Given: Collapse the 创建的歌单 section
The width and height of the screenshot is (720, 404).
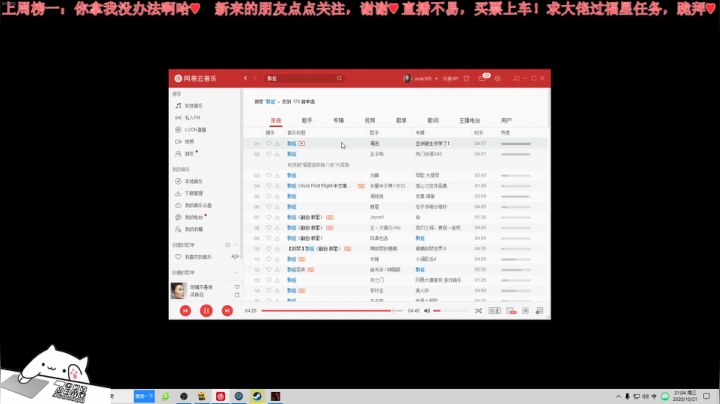Looking at the screenshot, I should [235, 245].
